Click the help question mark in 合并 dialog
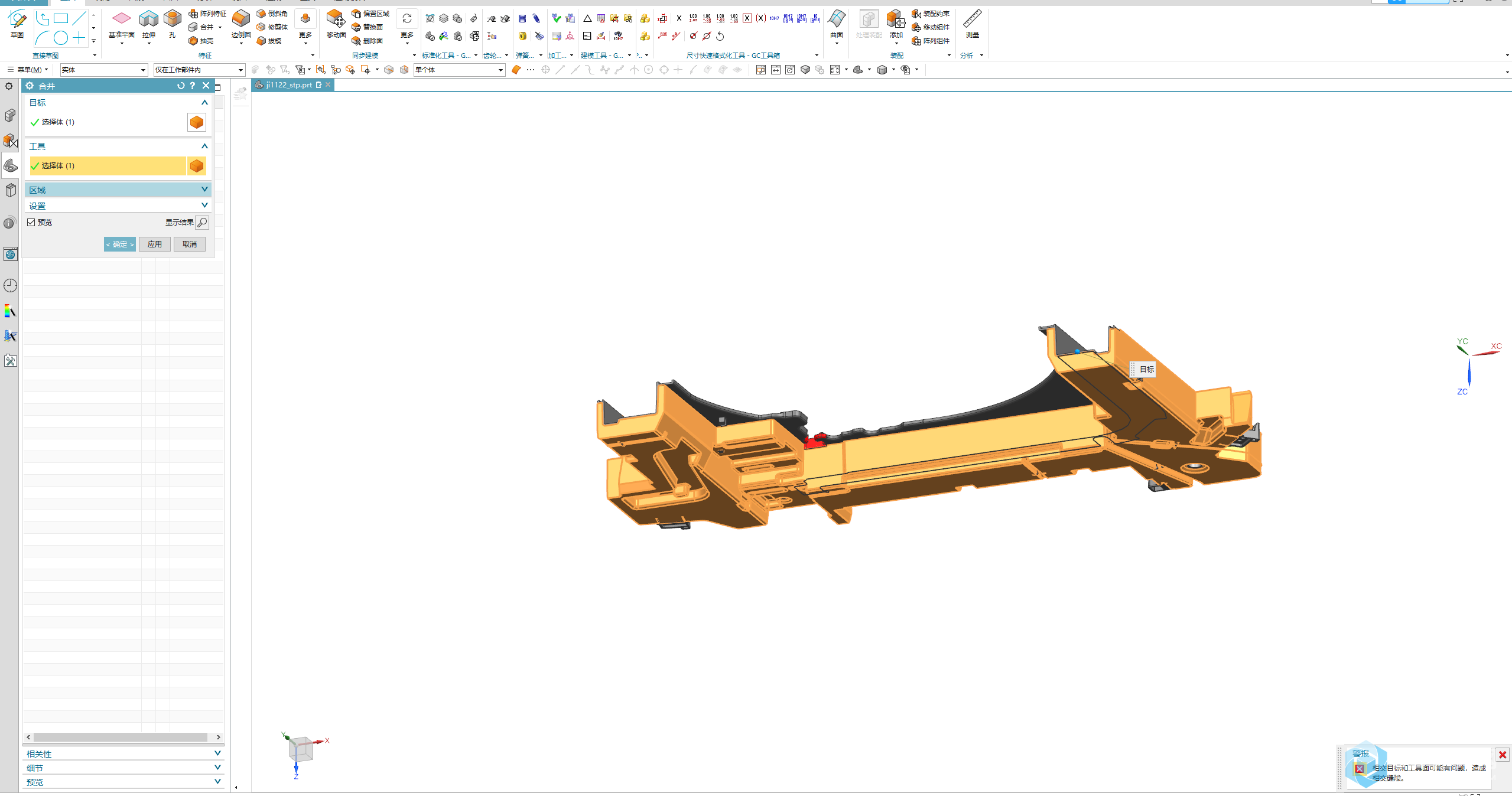This screenshot has height=796, width=1512. click(193, 86)
